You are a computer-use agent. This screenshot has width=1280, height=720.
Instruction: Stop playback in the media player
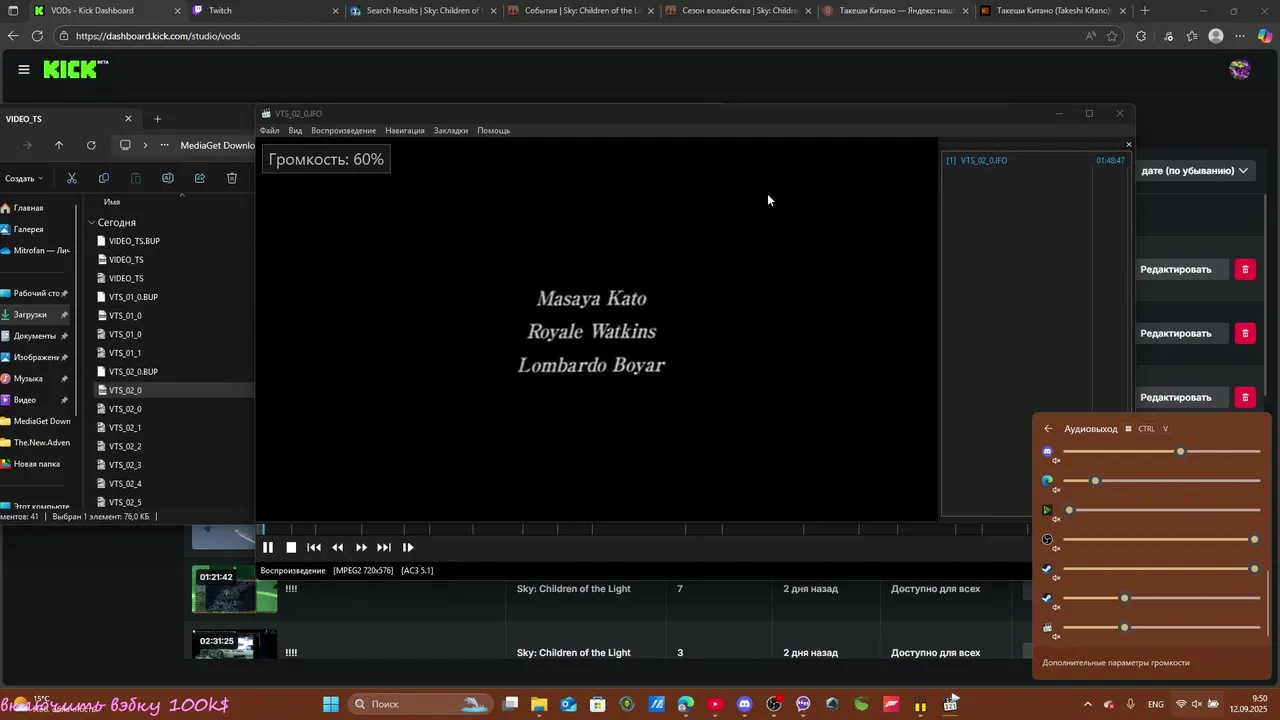coord(291,547)
